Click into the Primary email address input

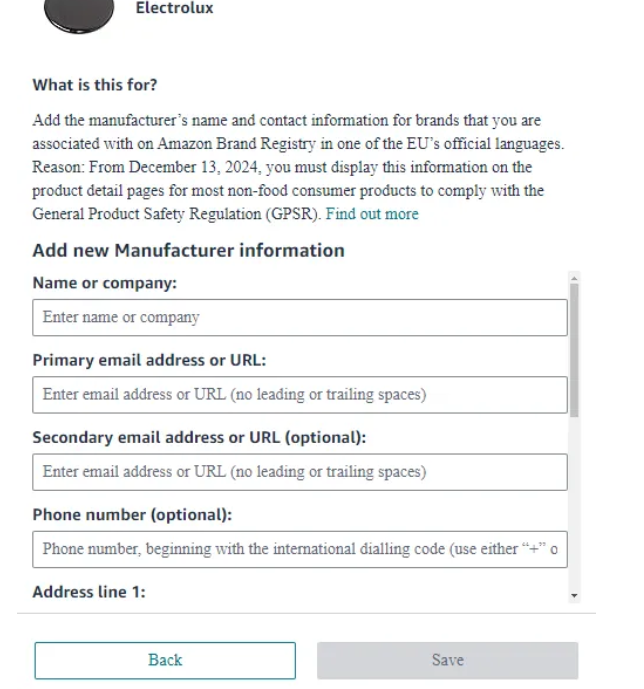[299, 395]
